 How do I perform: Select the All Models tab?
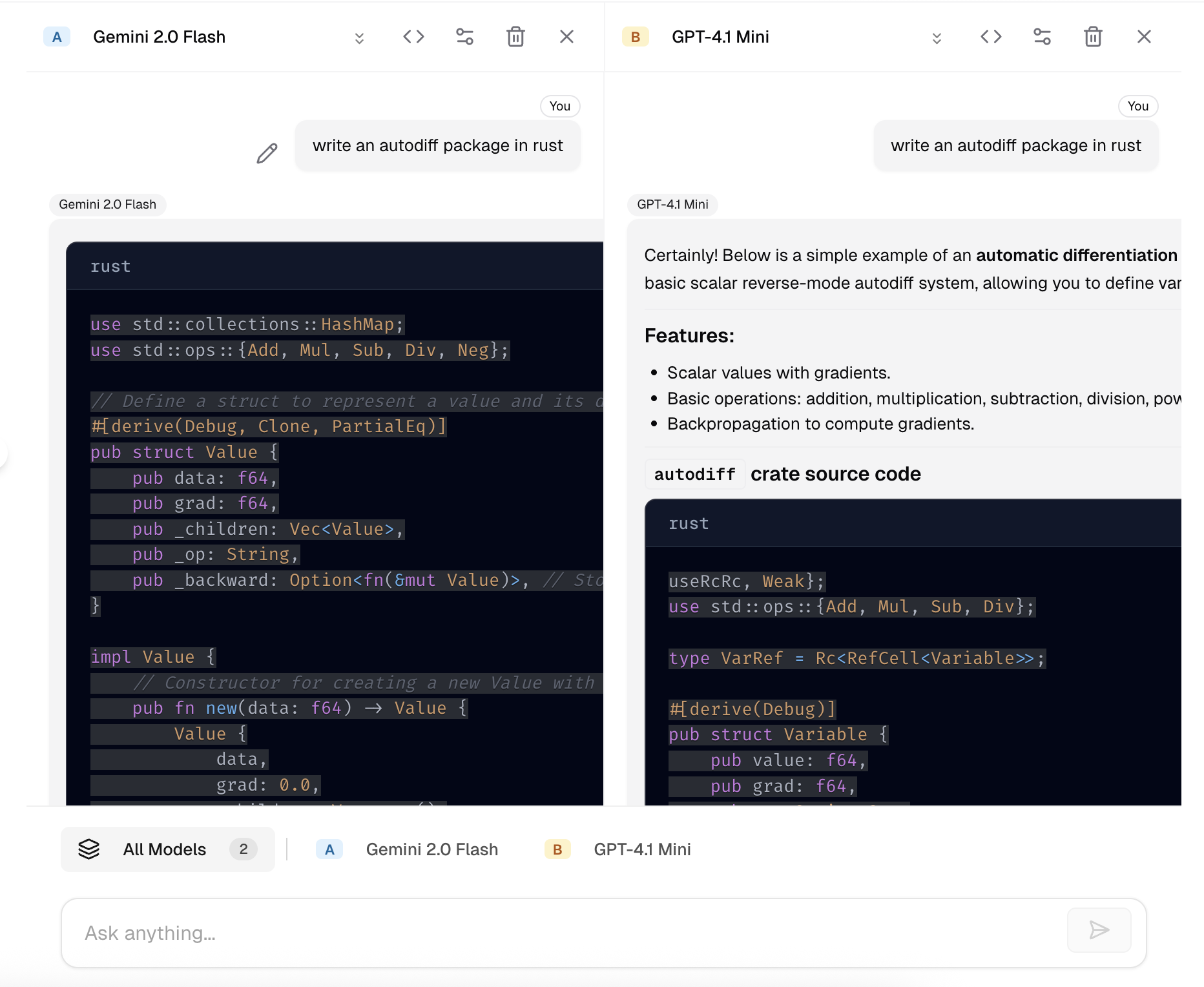[x=168, y=849]
